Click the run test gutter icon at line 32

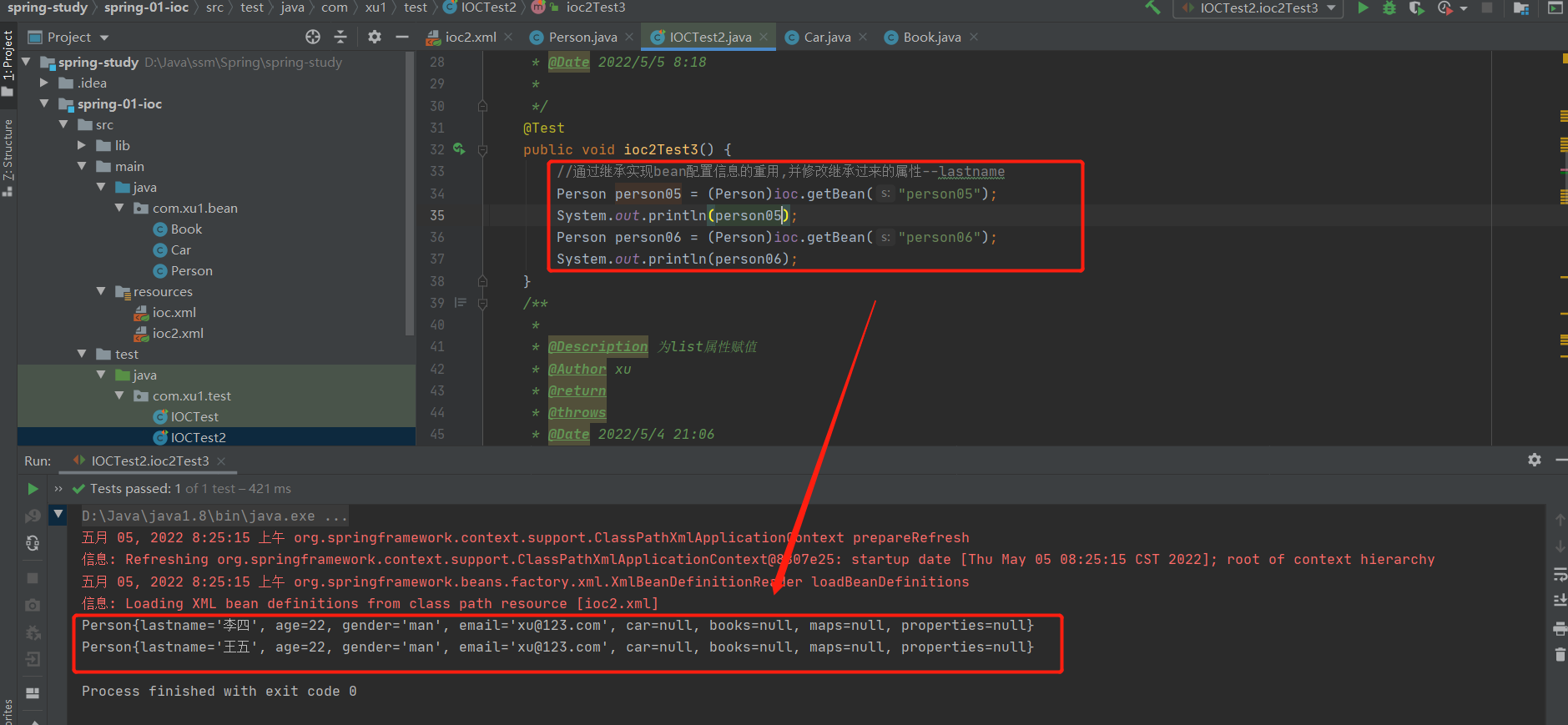pyautogui.click(x=459, y=149)
